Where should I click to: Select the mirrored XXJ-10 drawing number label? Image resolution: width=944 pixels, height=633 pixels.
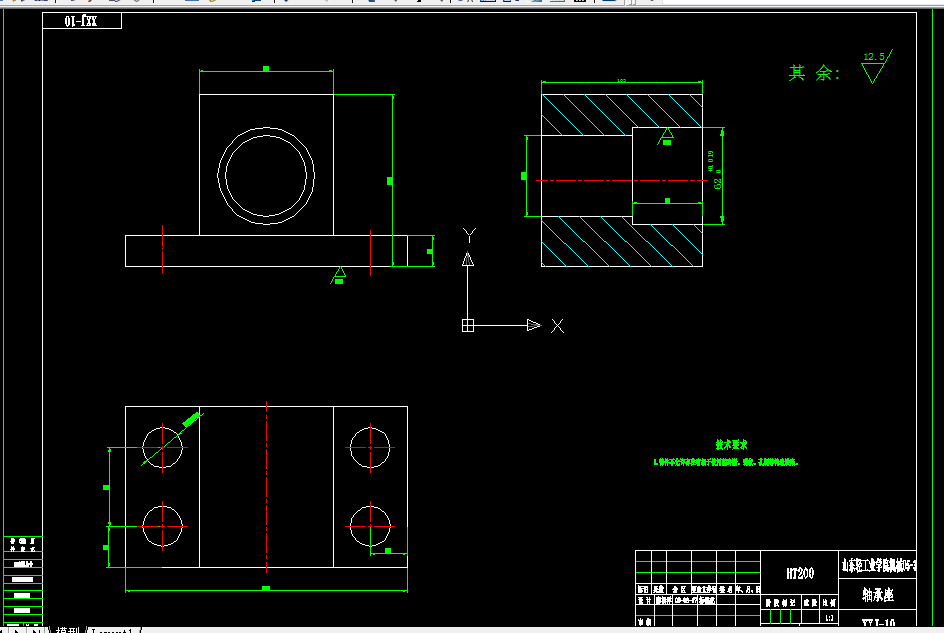point(81,21)
